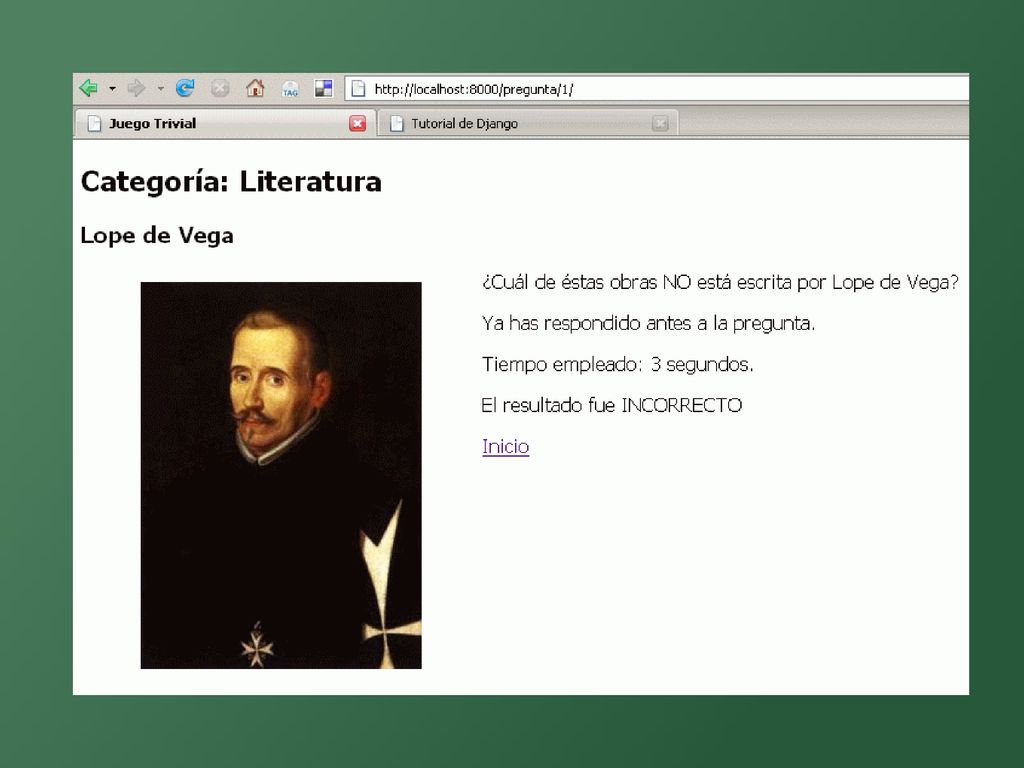The image size is (1024, 768).
Task: Click 'El resultado fue INCORRECTO' text
Action: (612, 406)
